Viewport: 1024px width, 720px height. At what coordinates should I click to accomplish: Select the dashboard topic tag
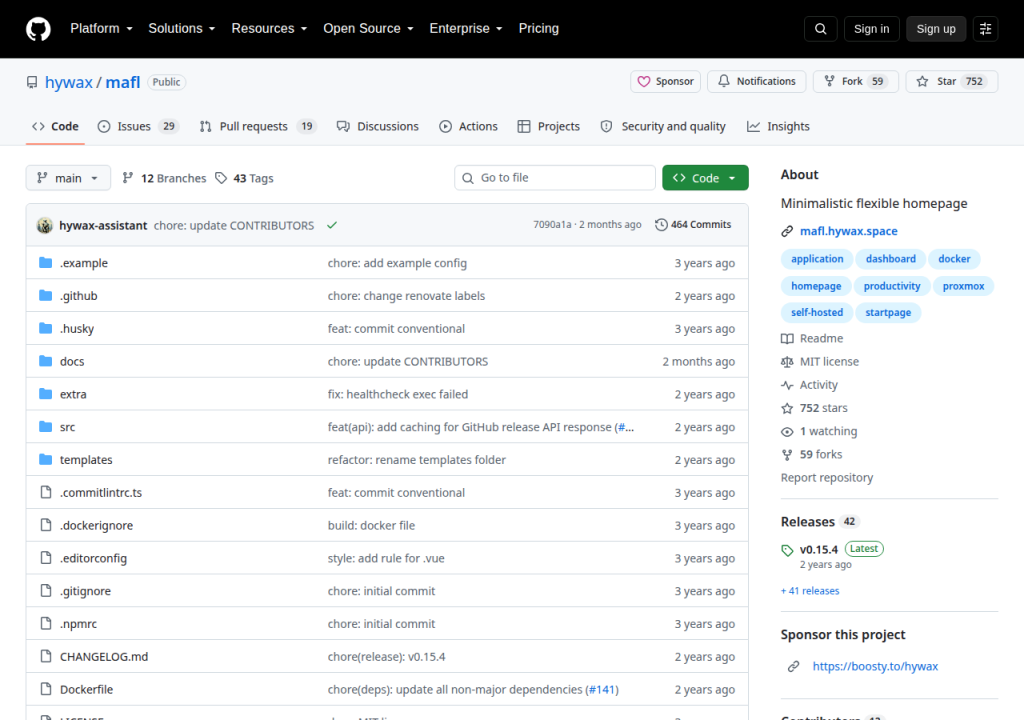tap(891, 259)
